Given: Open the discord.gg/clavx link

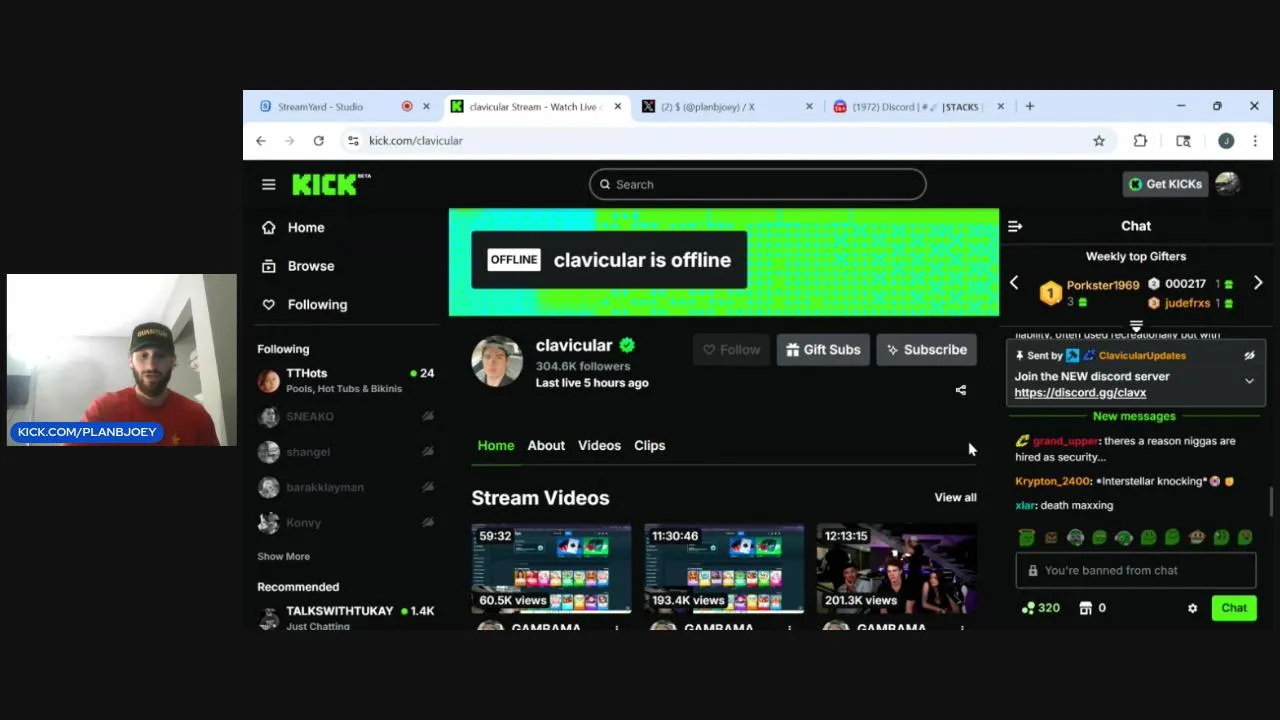Looking at the screenshot, I should pyautogui.click(x=1080, y=393).
